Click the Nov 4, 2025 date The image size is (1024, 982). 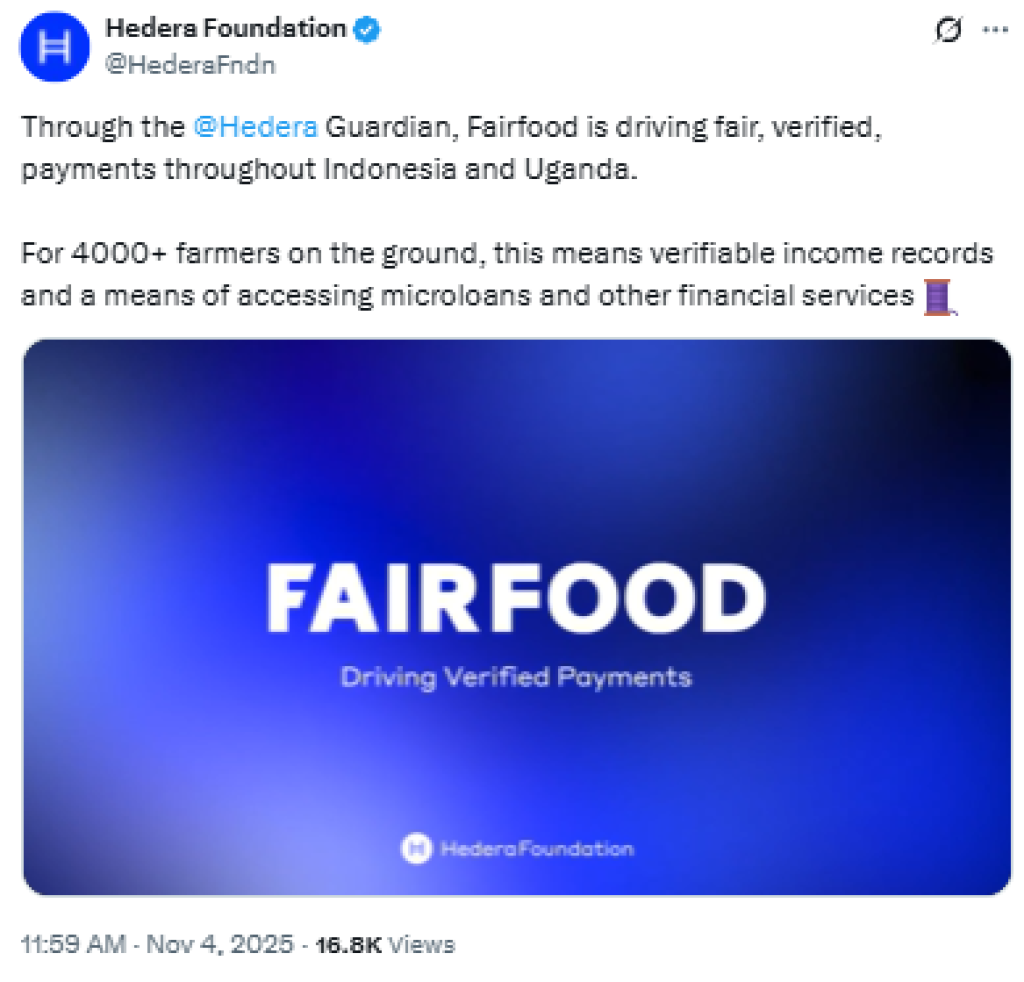[x=219, y=944]
